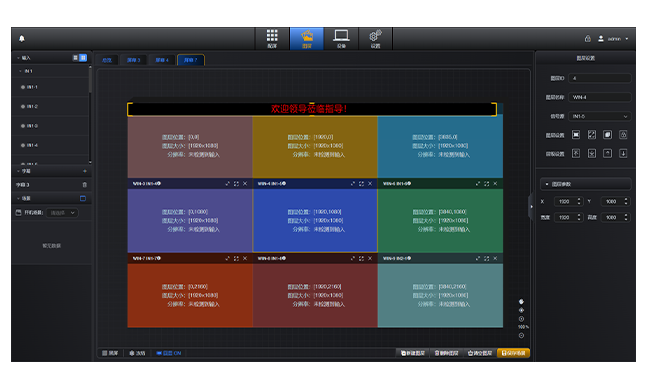Open the notification bell in top bar

coord(22,38)
